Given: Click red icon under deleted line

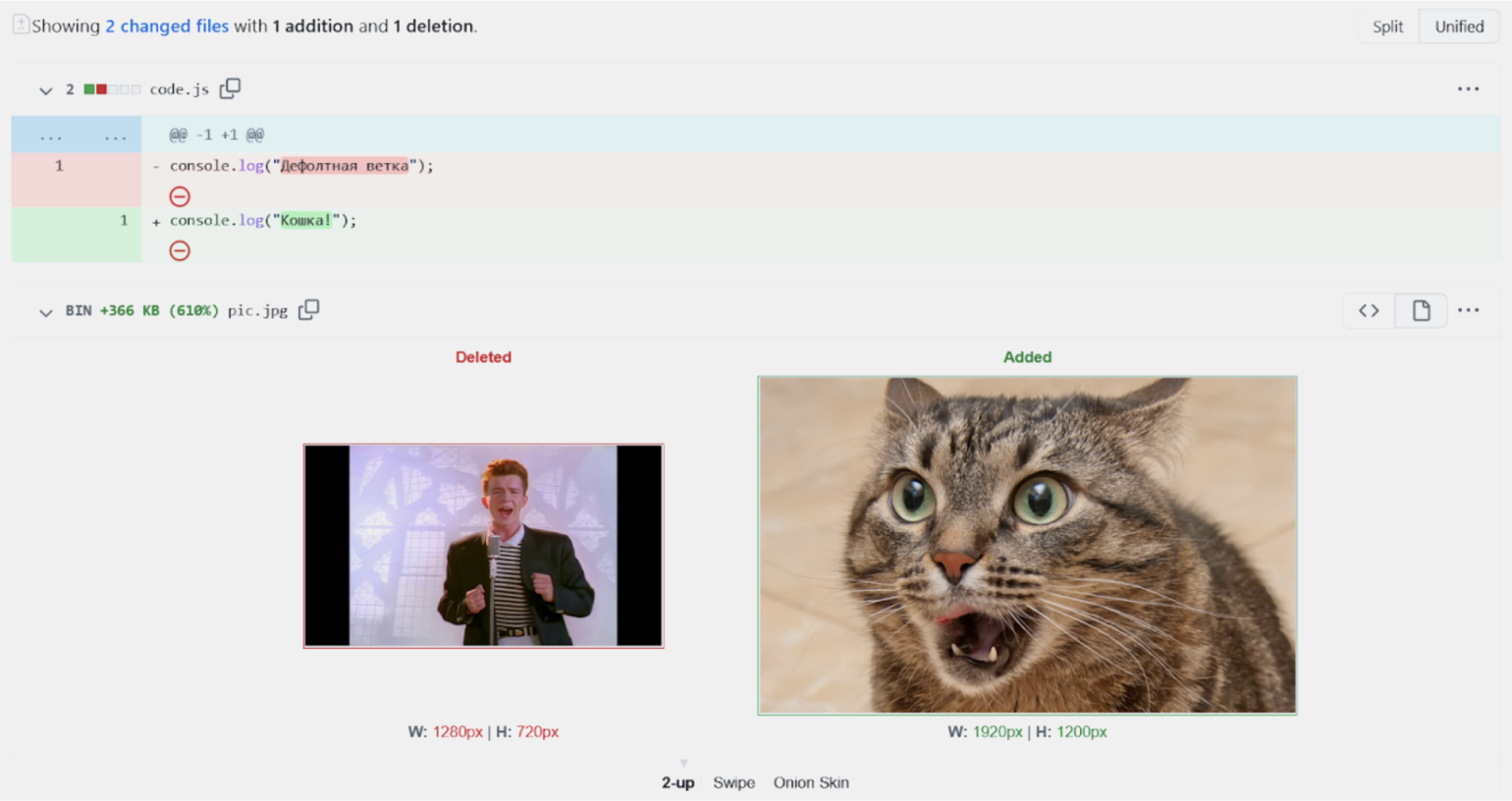Looking at the screenshot, I should coord(180,196).
